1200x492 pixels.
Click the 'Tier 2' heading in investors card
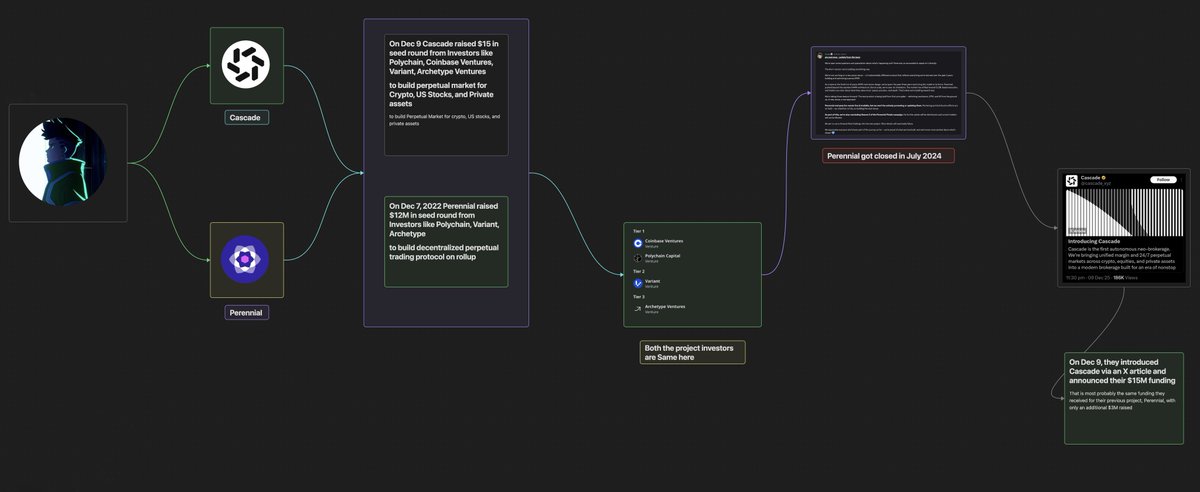(638, 271)
